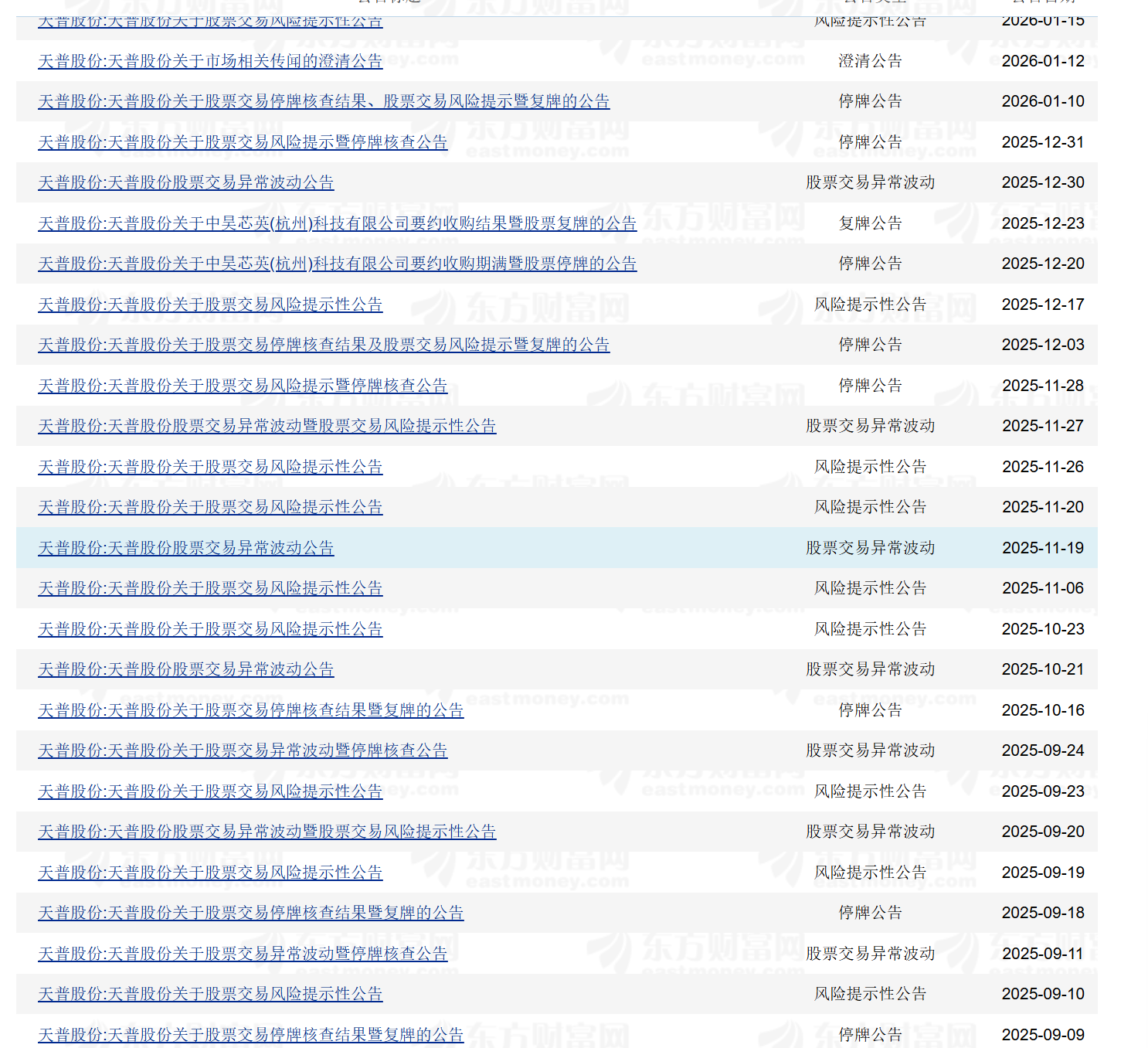Click 风险提示性公告 type in the 2025-11-20 row
Image resolution: width=1148 pixels, height=1048 pixels.
[x=871, y=507]
